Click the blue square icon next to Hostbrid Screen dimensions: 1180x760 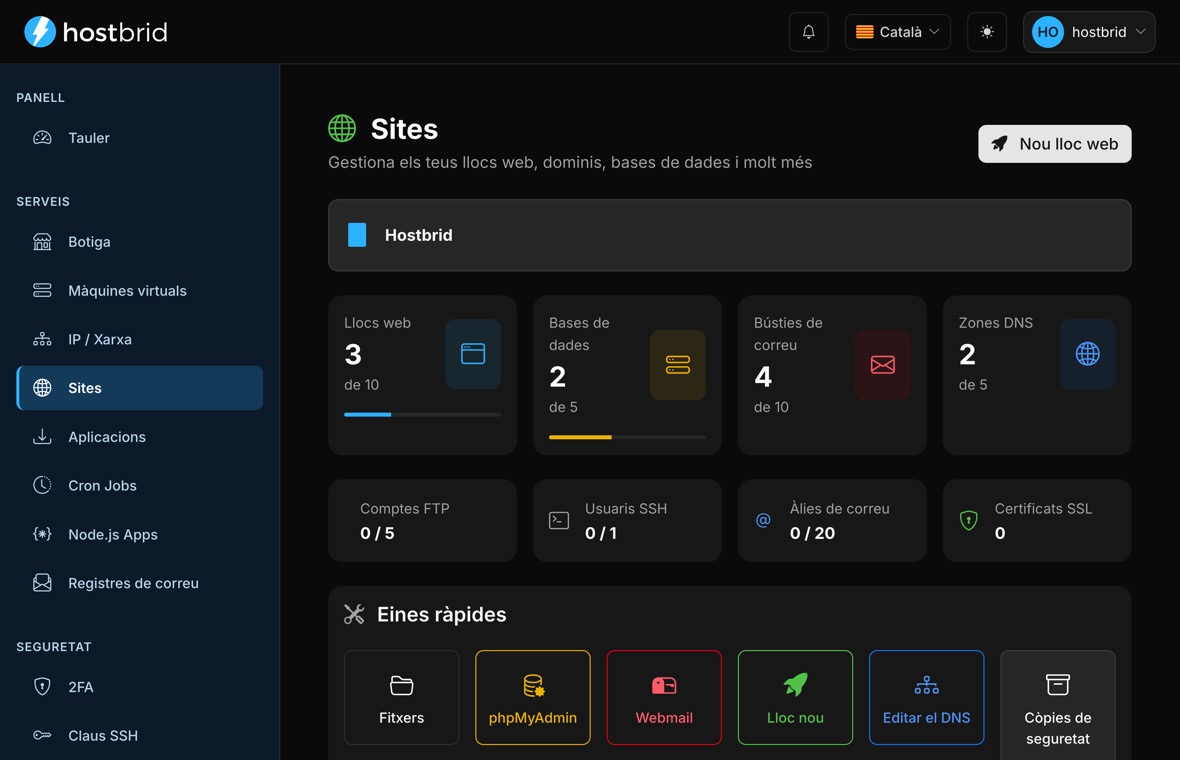357,235
